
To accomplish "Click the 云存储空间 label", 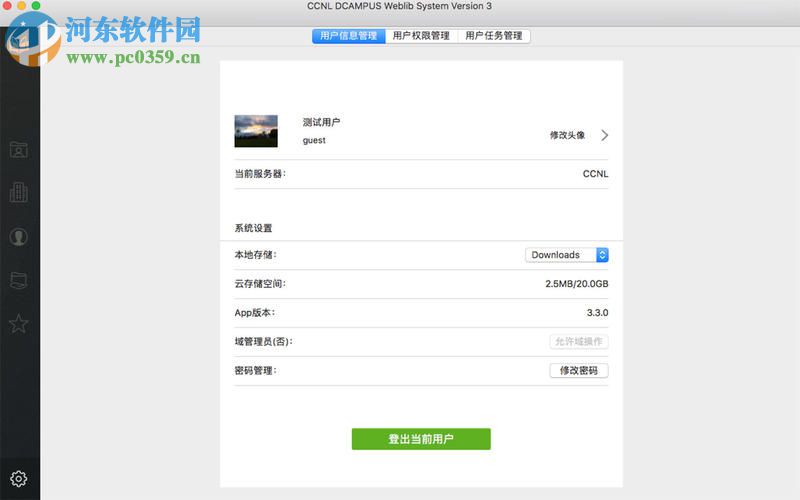I will coord(260,284).
